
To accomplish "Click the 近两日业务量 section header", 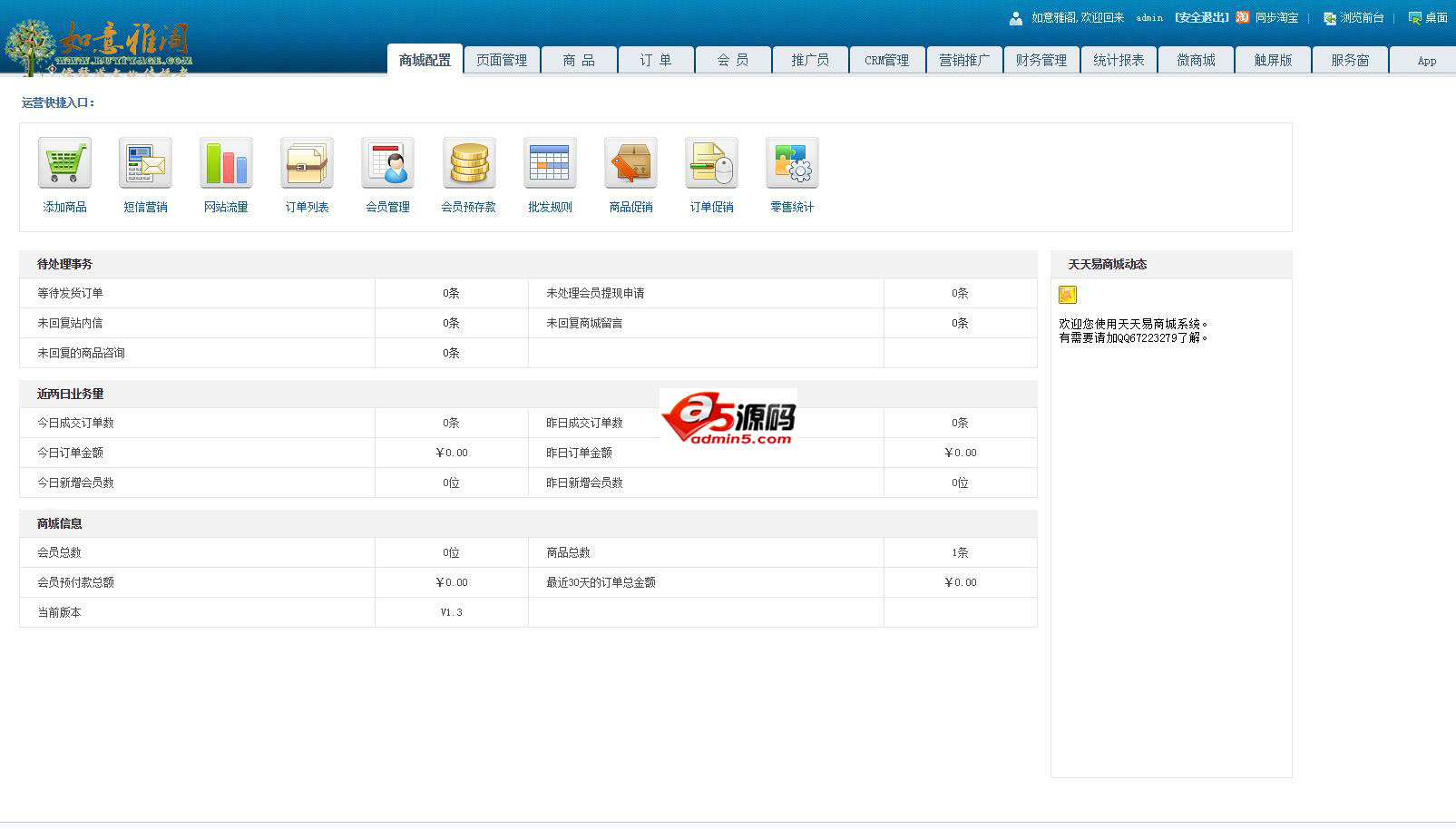I will [x=70, y=394].
